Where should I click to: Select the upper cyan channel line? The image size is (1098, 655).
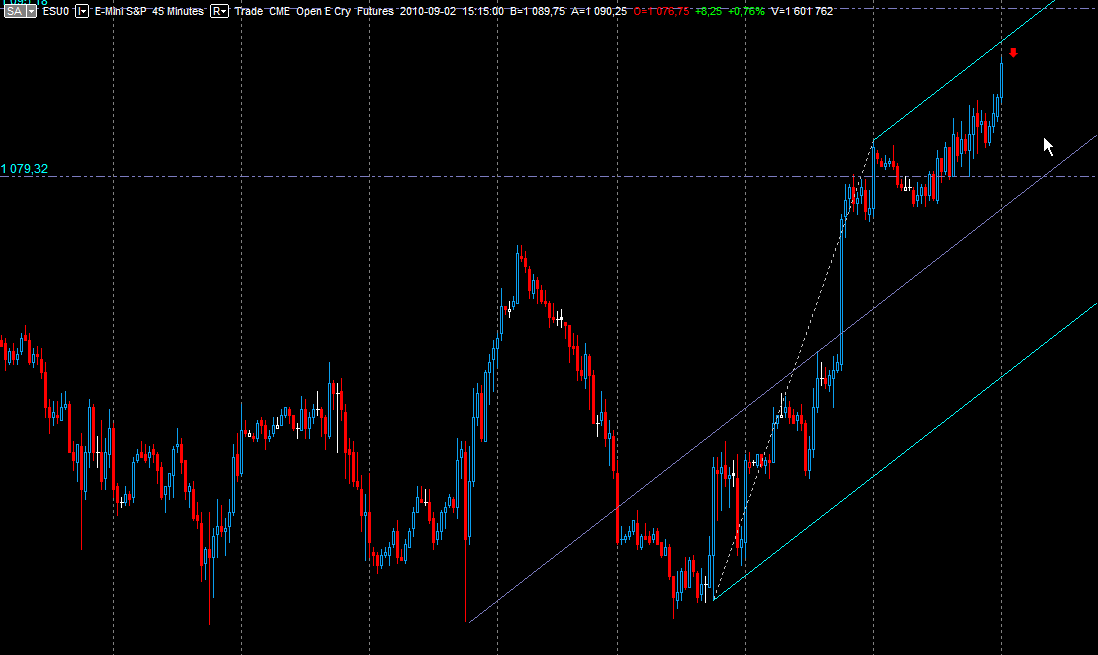(x=964, y=71)
